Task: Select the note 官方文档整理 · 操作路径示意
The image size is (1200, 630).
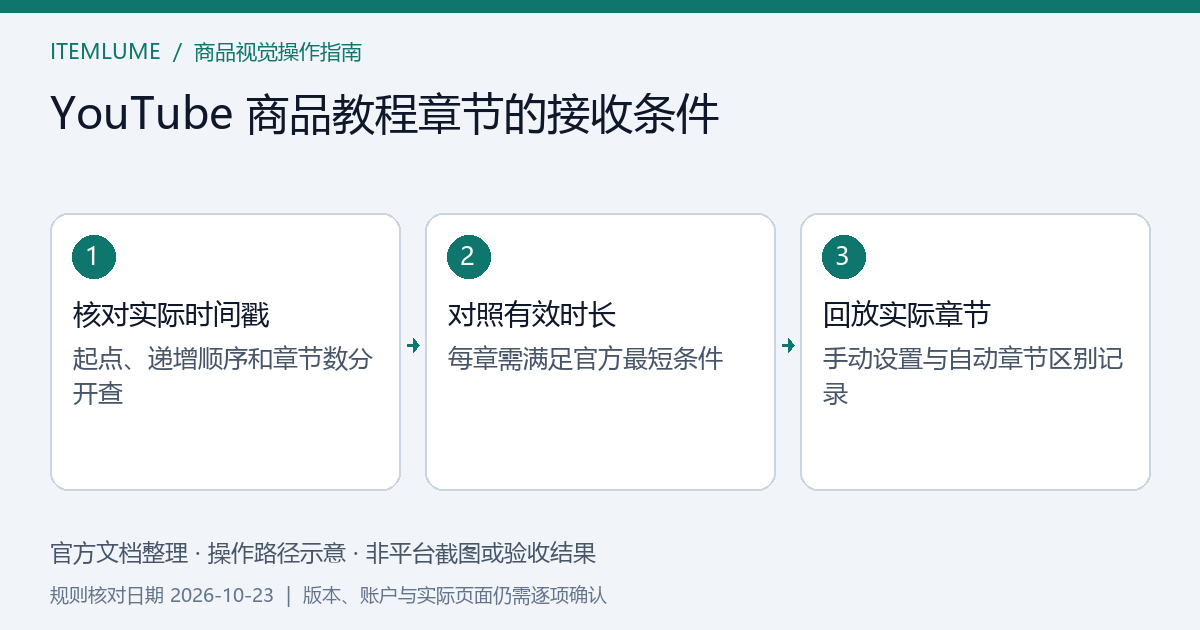Action: (x=198, y=553)
